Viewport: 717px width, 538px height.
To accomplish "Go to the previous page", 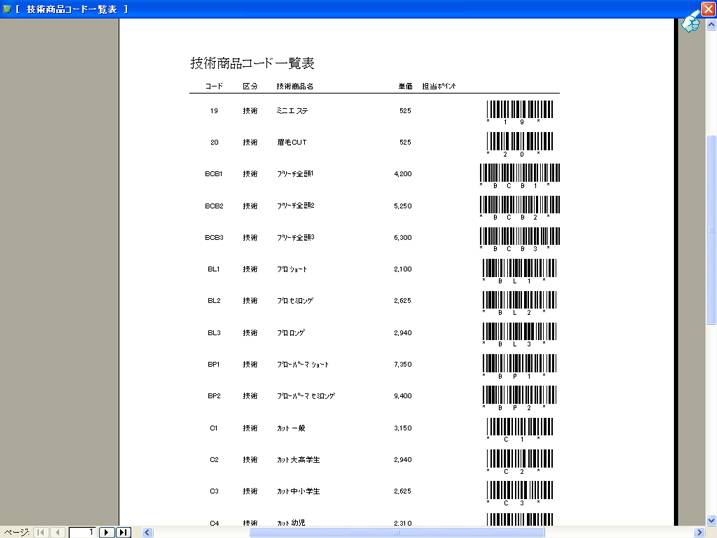I will coord(57,532).
